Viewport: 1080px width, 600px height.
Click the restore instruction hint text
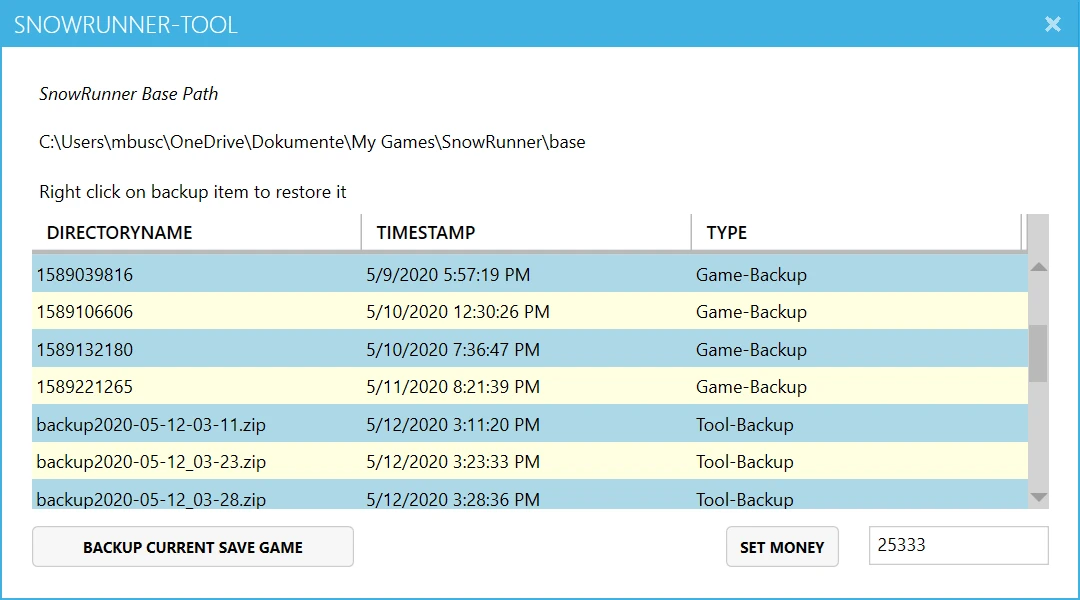click(x=192, y=191)
